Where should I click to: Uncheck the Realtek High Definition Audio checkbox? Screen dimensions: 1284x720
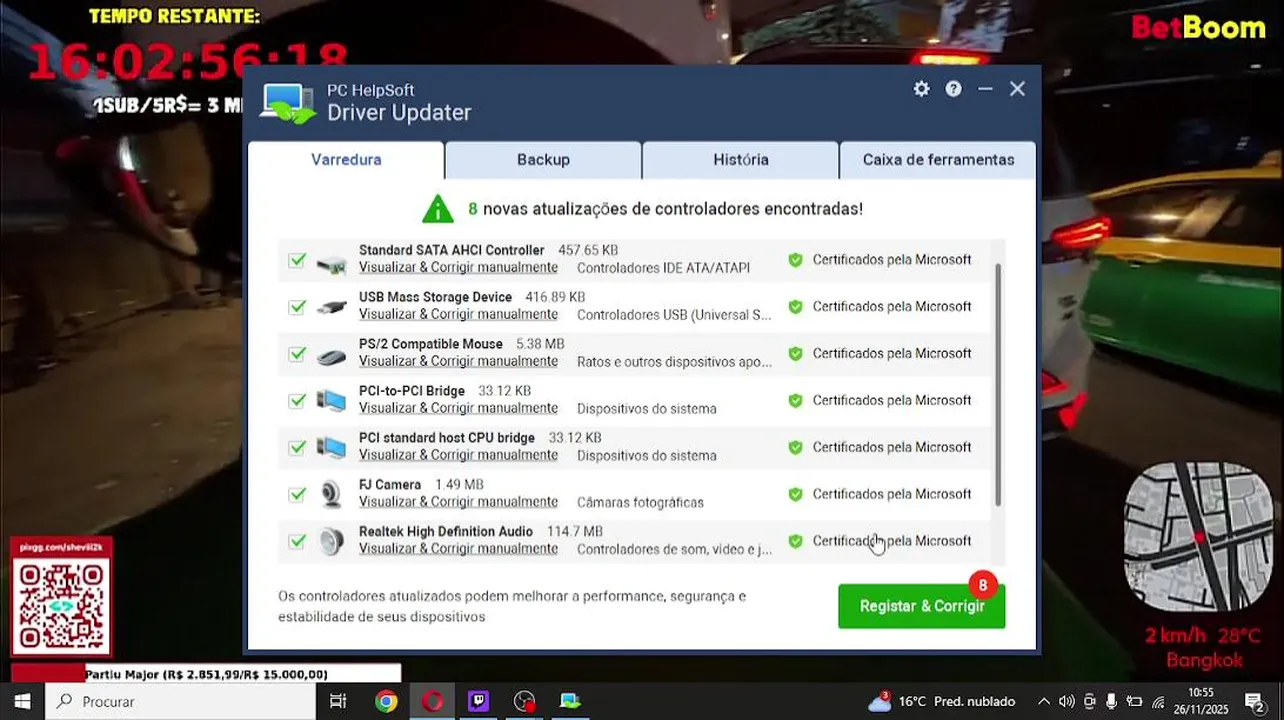pyautogui.click(x=297, y=541)
